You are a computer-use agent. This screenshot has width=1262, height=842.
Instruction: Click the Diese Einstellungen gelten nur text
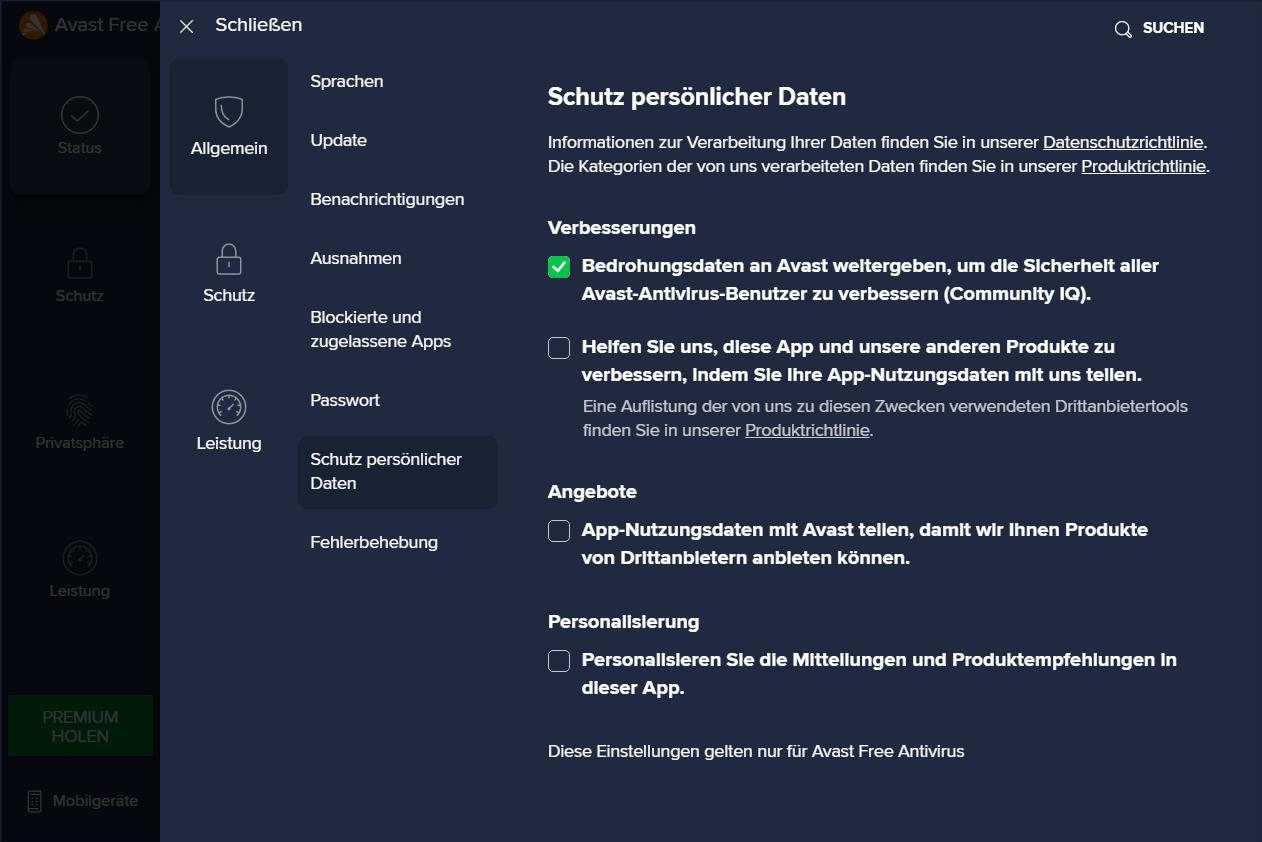click(x=756, y=751)
